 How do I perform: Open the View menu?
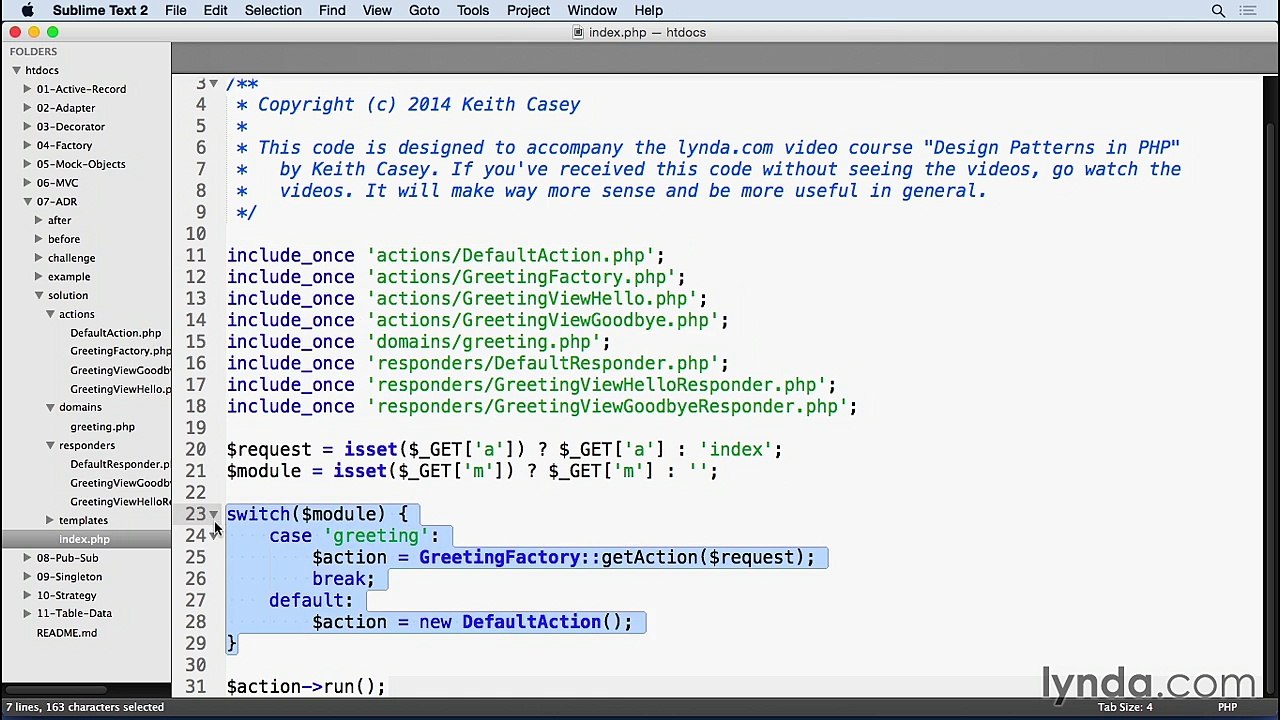coord(377,10)
